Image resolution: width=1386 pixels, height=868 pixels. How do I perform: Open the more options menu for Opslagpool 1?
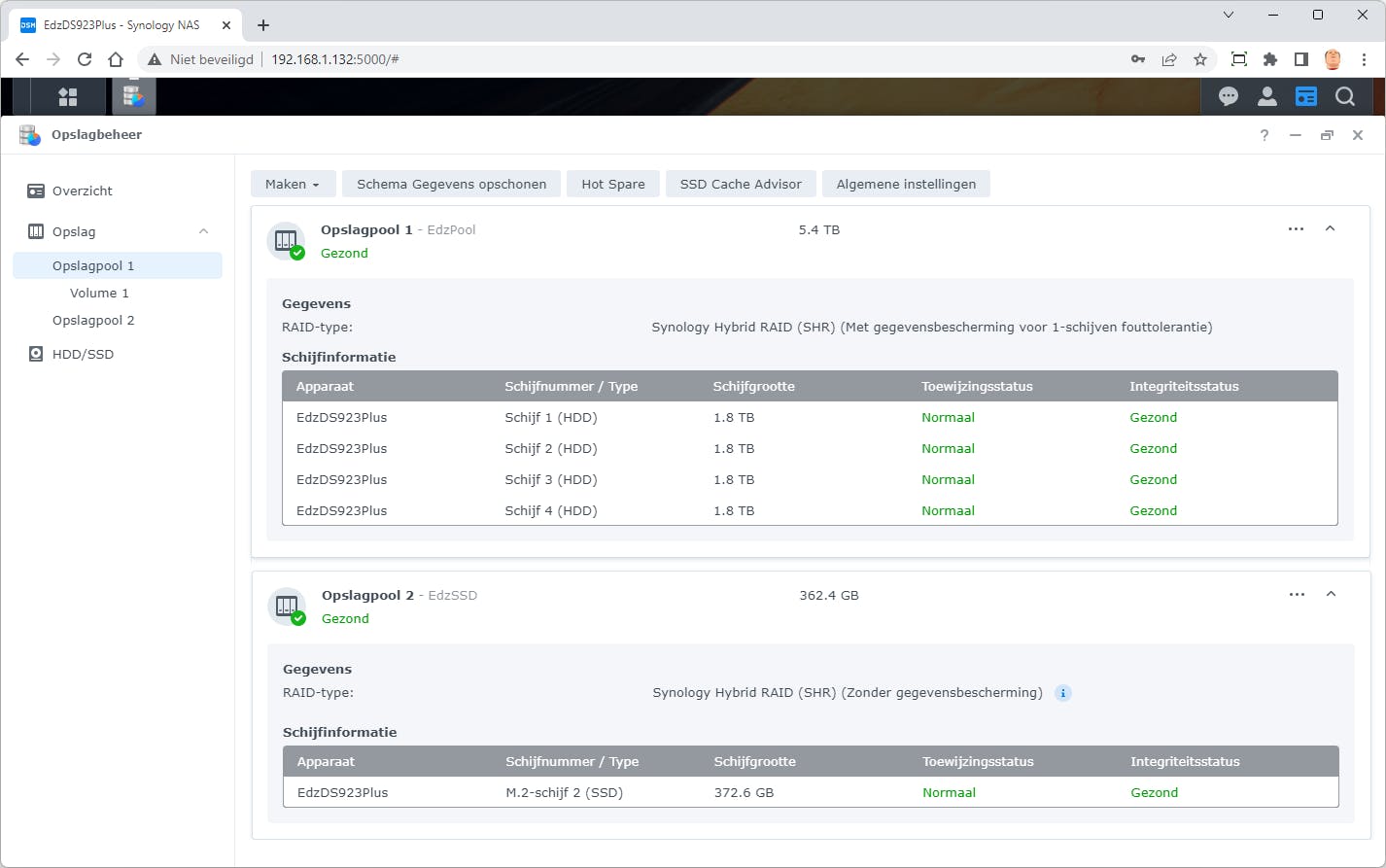1296,229
